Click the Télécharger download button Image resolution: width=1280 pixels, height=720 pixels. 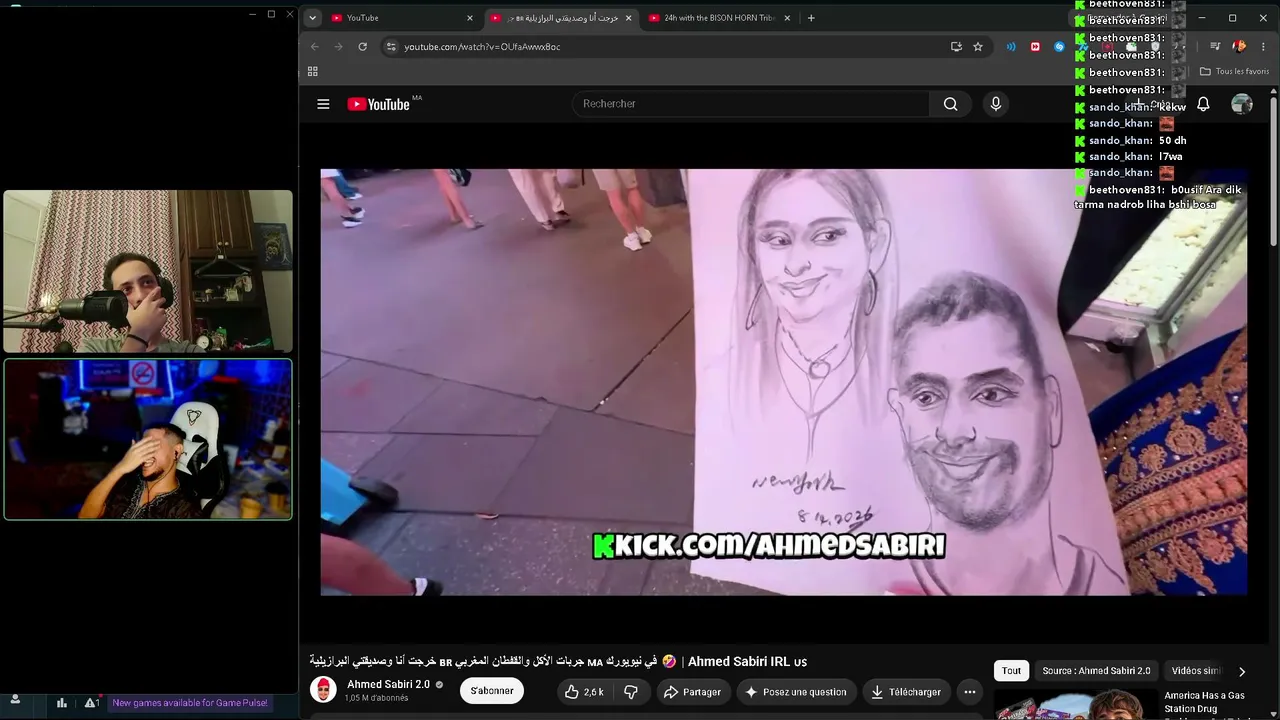pos(905,692)
